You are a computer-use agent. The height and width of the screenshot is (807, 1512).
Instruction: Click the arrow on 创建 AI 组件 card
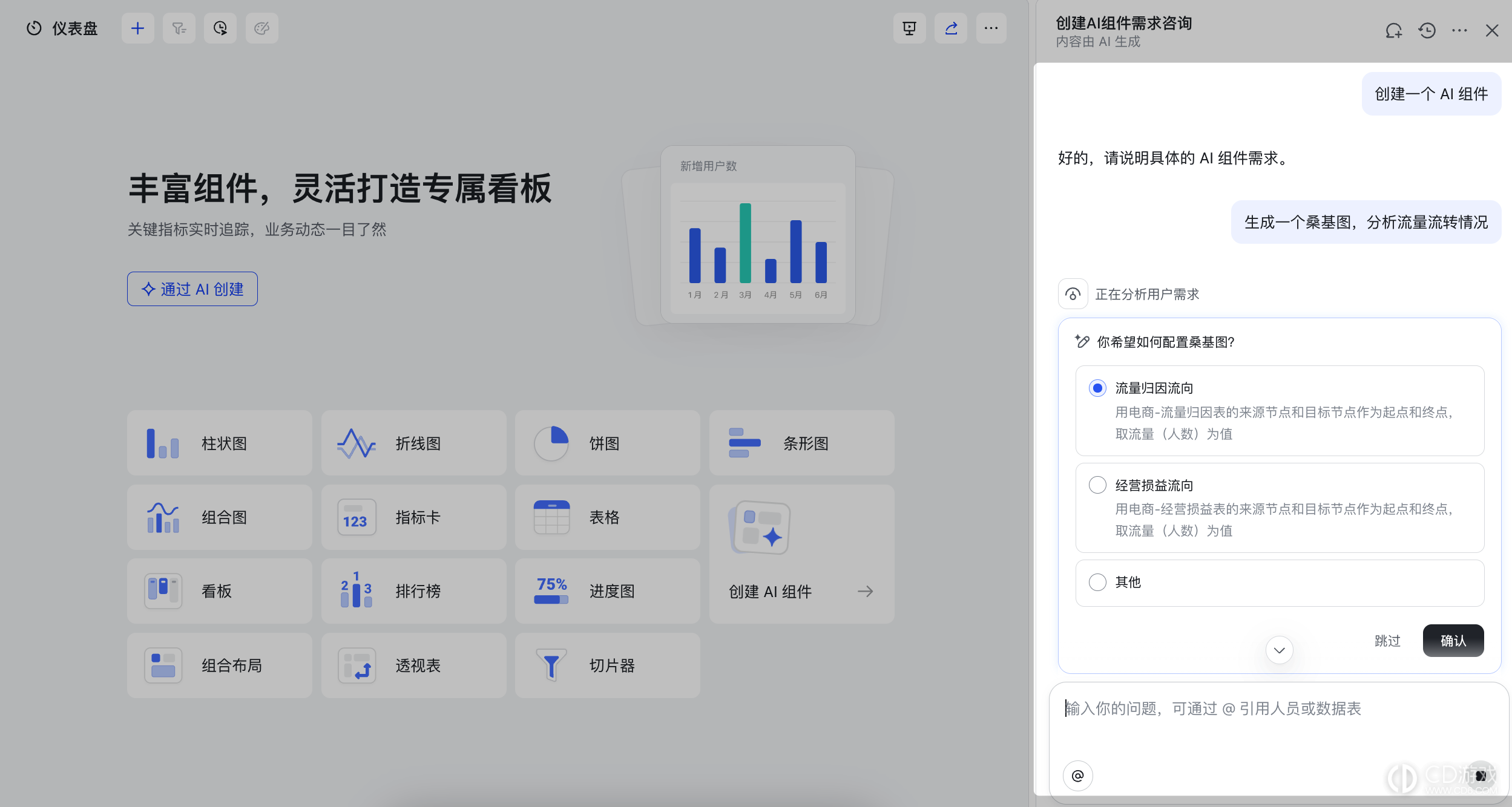click(x=866, y=591)
